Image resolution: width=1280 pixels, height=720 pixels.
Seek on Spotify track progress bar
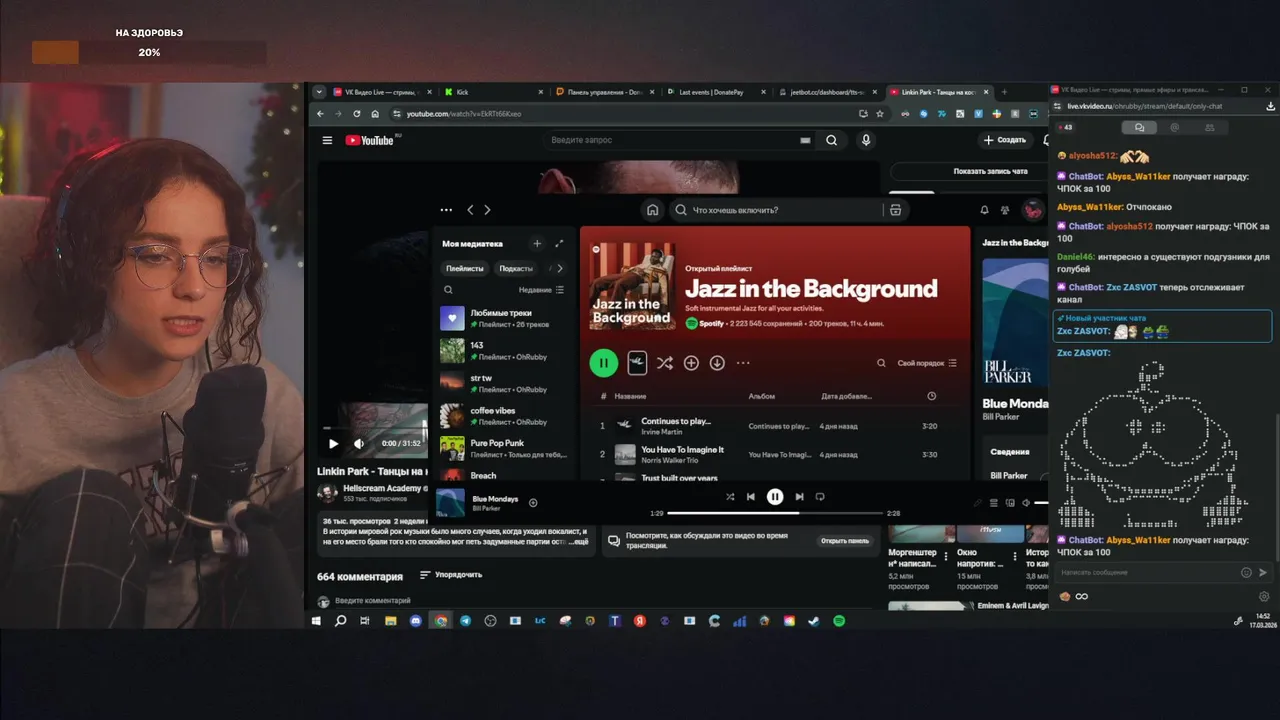click(775, 513)
